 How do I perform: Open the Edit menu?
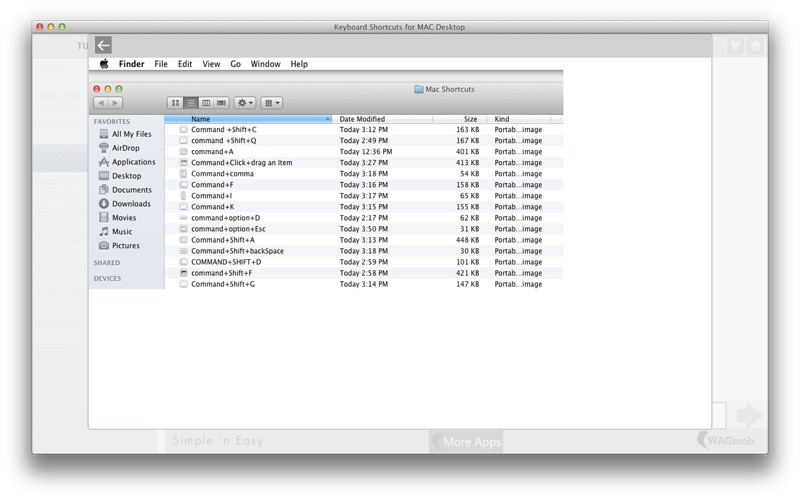(x=185, y=64)
